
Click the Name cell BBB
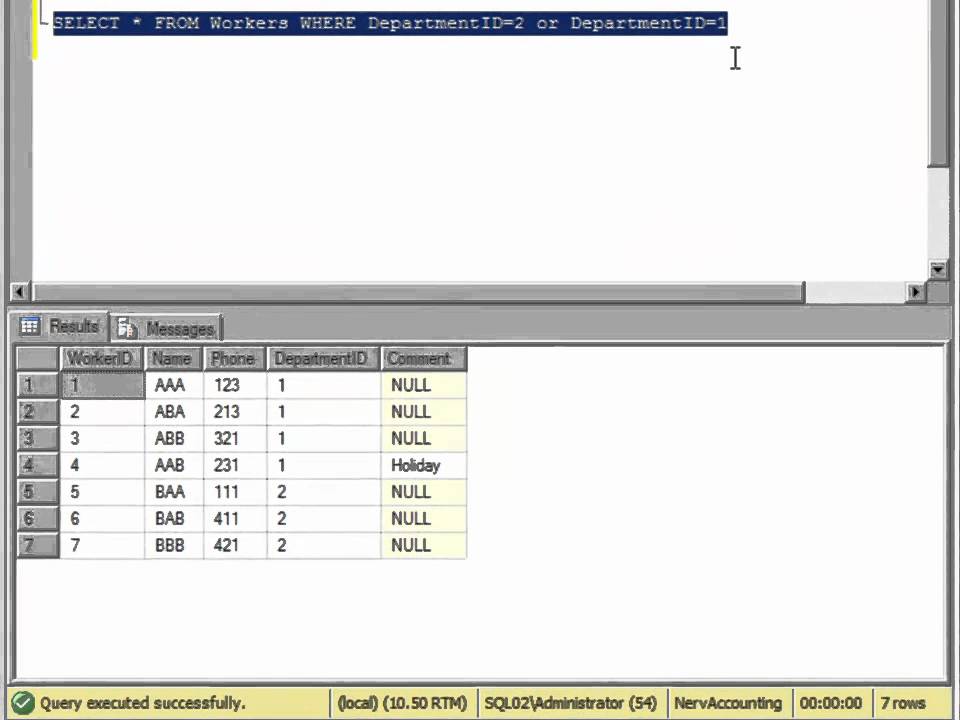point(174,545)
